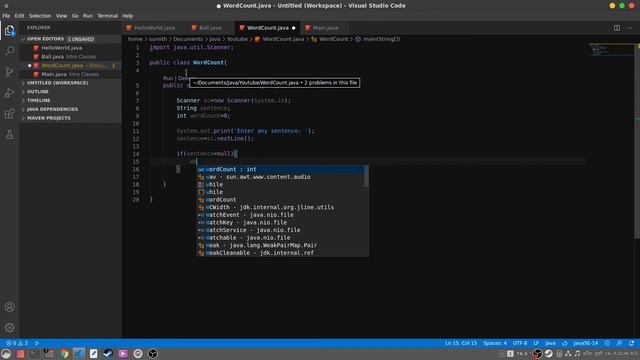The width and height of the screenshot is (640, 360).
Task: Open editor More Actions ellipsis
Action: (x=629, y=28)
